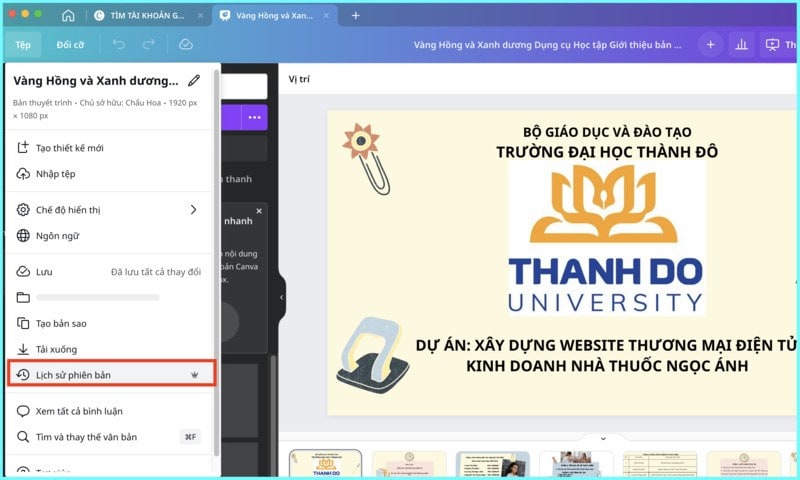Select the second slide thumbnail
The image size is (800, 480).
[409, 463]
